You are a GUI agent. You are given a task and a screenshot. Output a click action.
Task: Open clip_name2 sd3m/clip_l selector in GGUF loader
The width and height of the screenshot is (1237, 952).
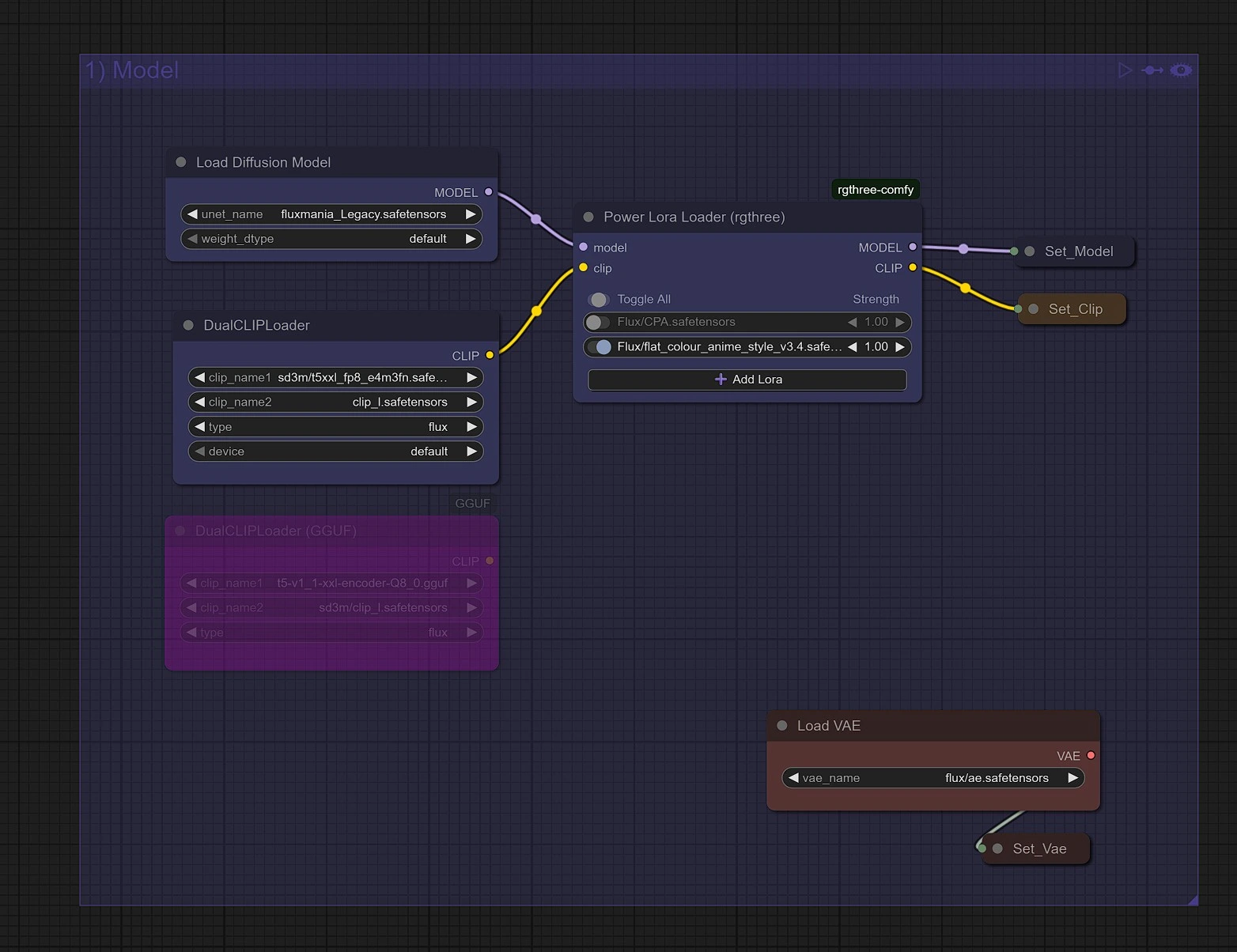point(331,608)
